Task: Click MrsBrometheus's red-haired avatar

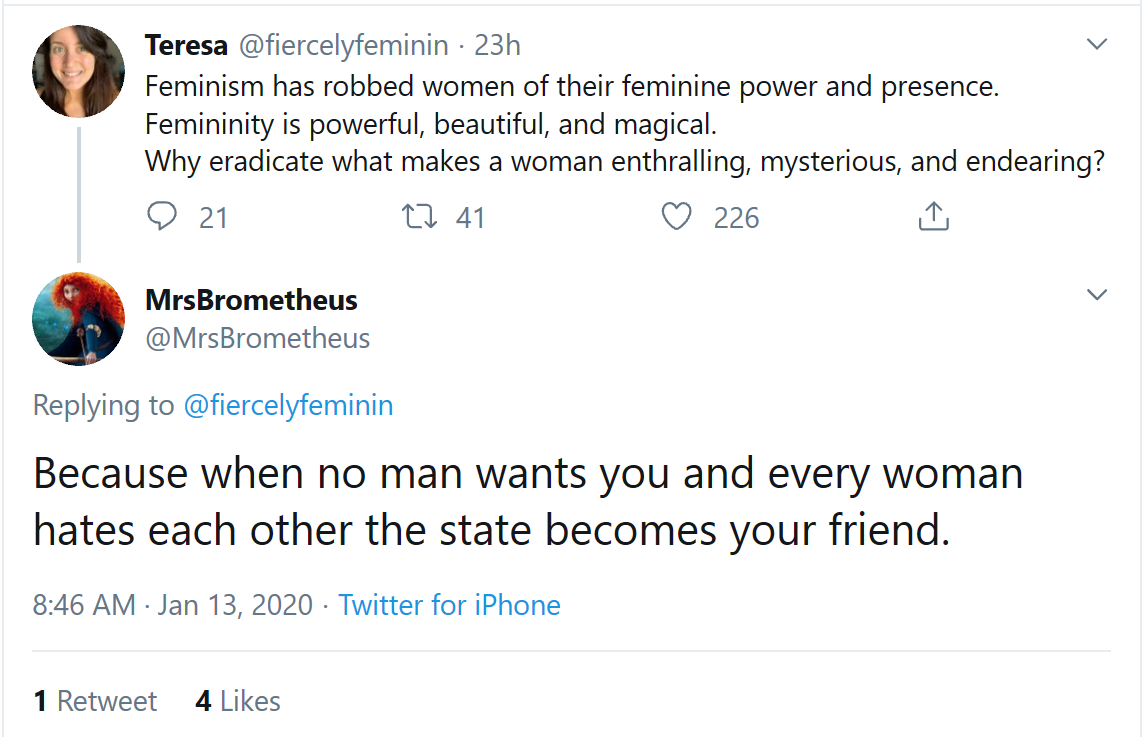Action: pos(78,318)
